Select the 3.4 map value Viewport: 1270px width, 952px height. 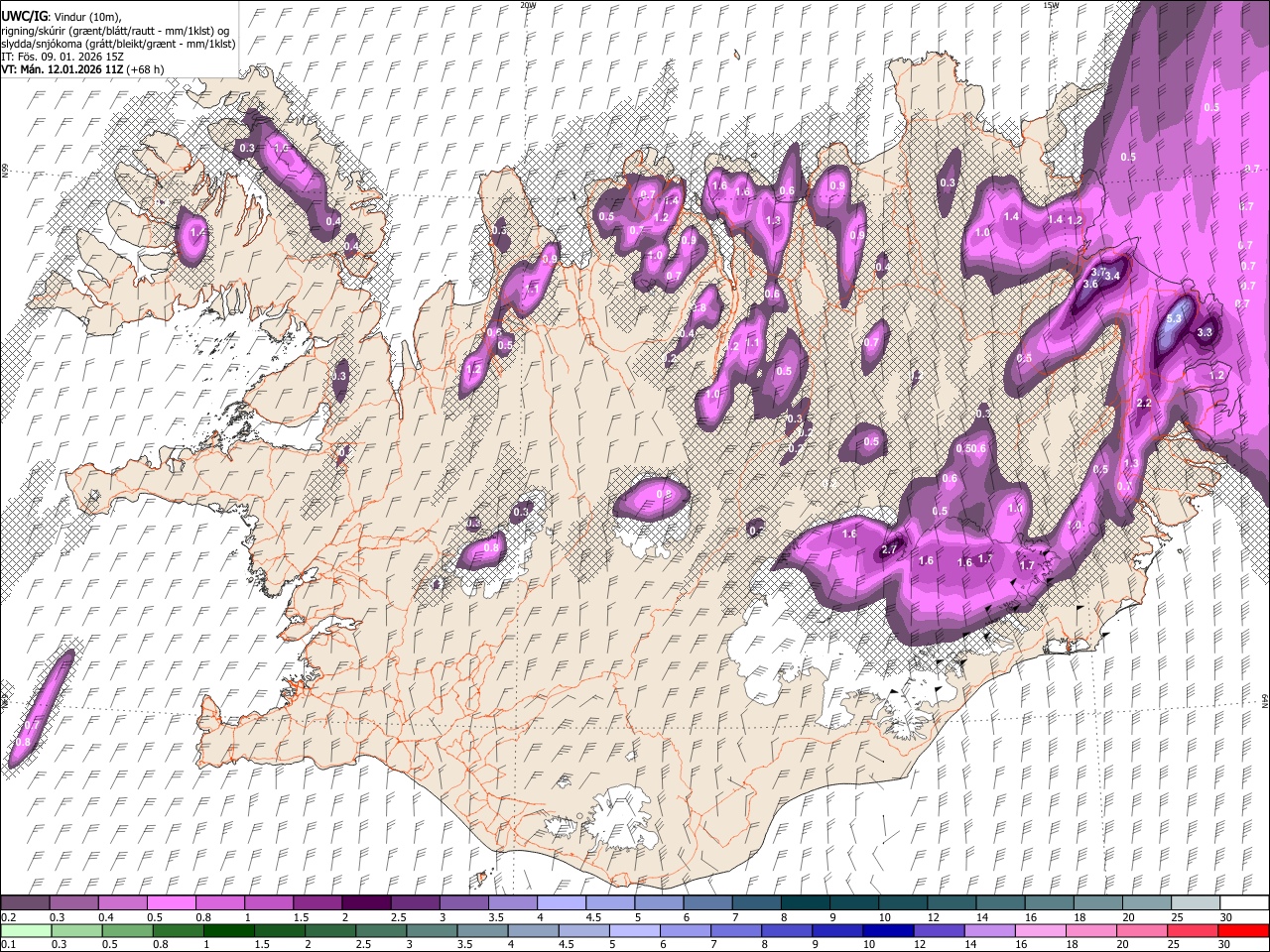pyautogui.click(x=1112, y=276)
